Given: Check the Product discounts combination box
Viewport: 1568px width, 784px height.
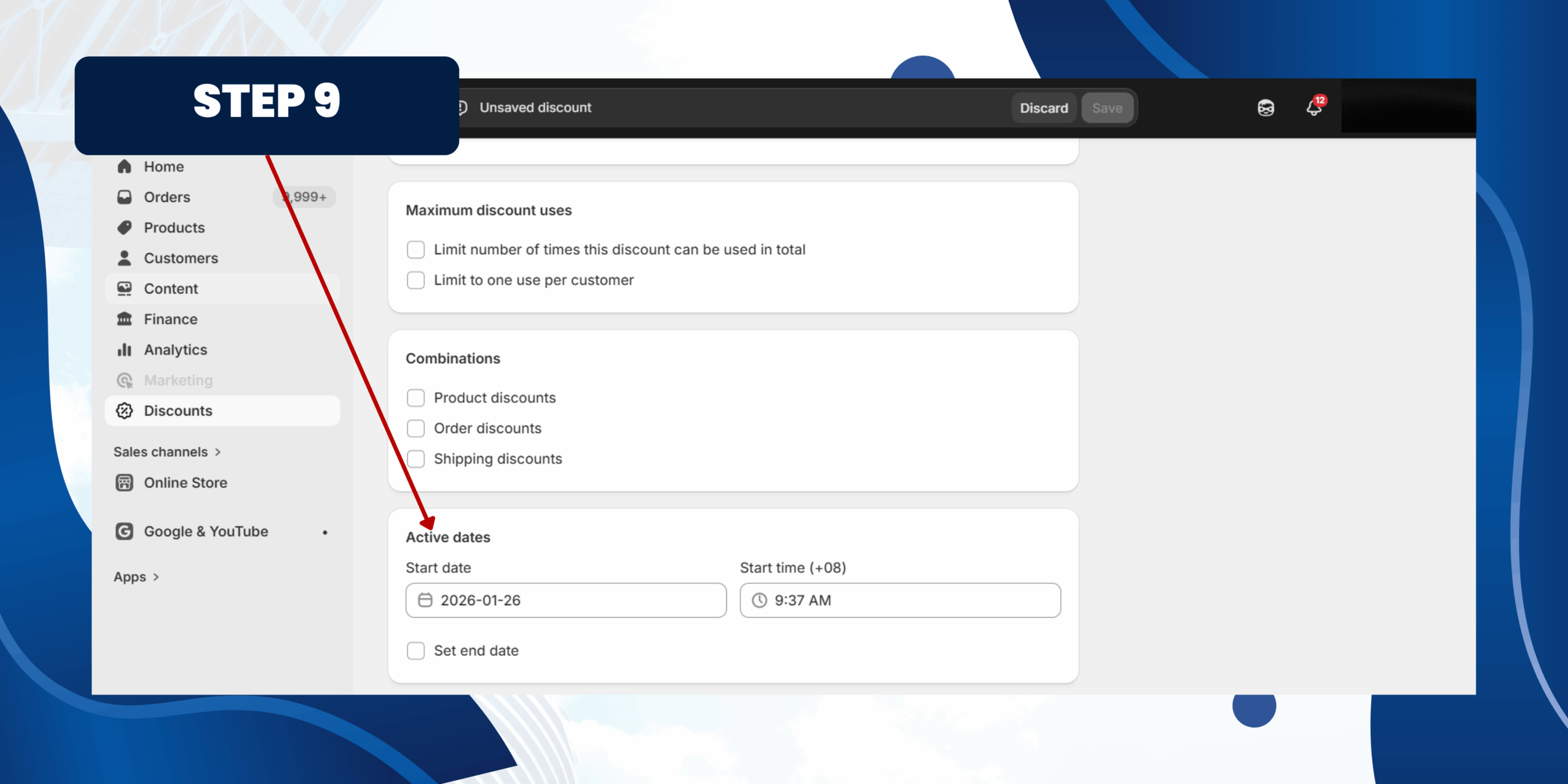Looking at the screenshot, I should pyautogui.click(x=416, y=398).
